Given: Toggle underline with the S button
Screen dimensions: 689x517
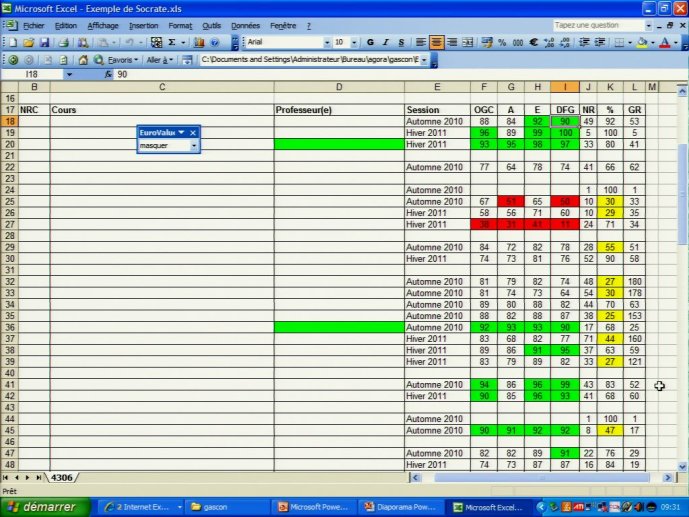Looking at the screenshot, I should (x=401, y=42).
